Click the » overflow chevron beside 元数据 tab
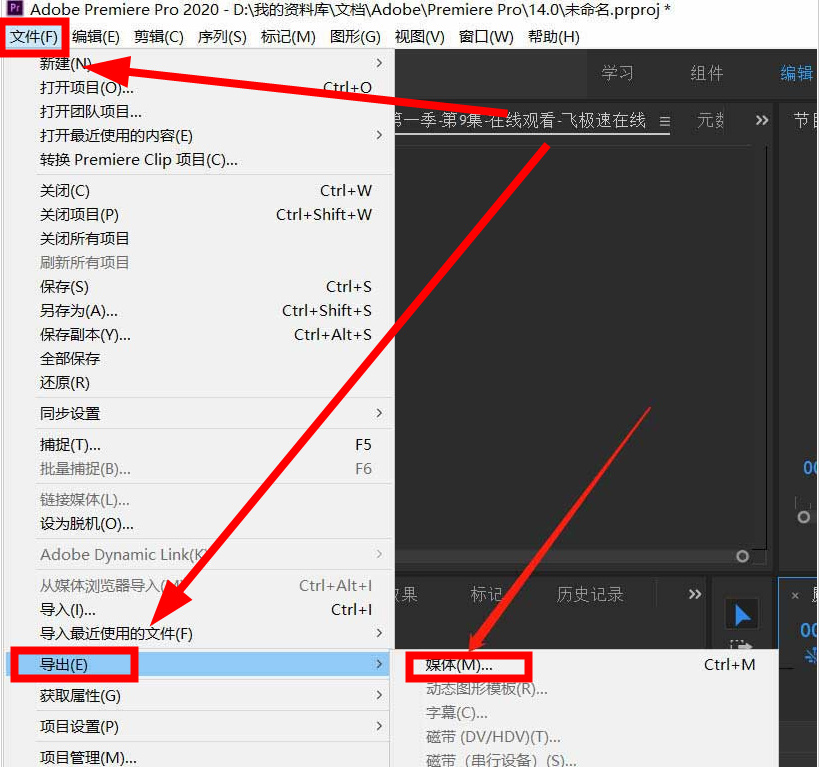The image size is (819, 767). pyautogui.click(x=762, y=119)
